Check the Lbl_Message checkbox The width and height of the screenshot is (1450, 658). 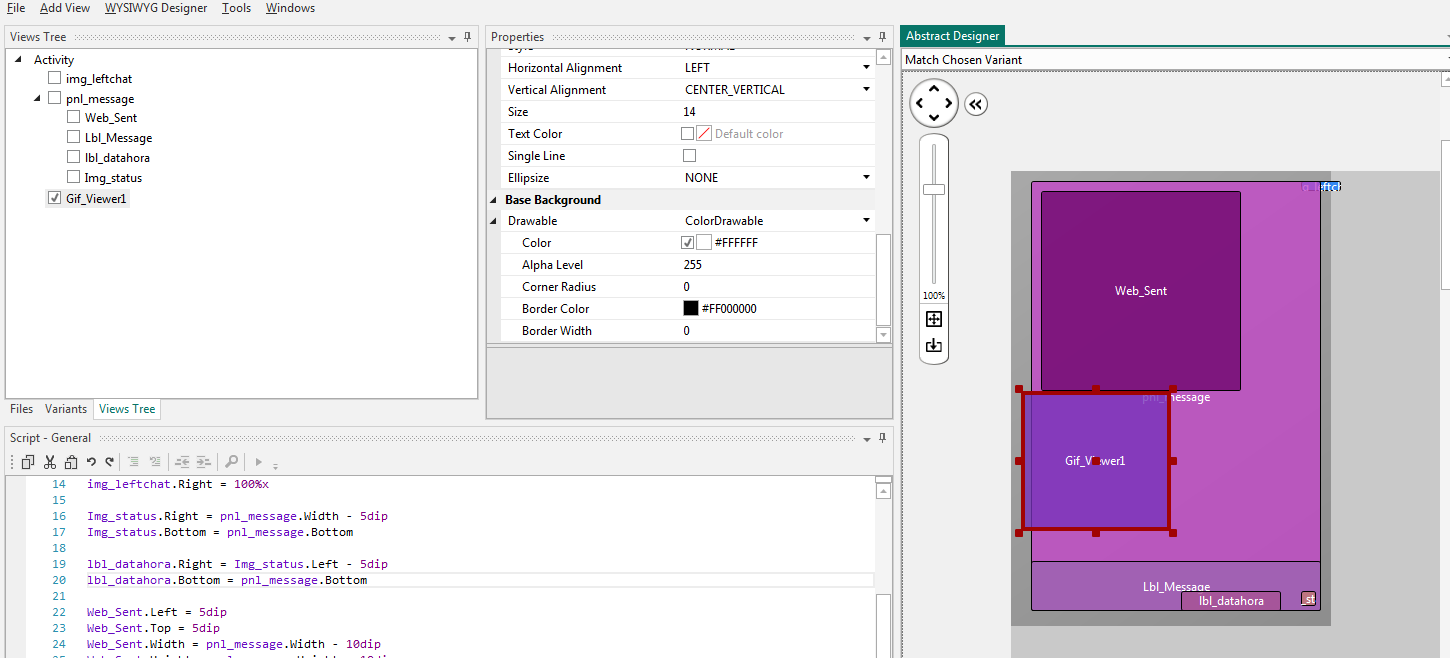coord(74,137)
